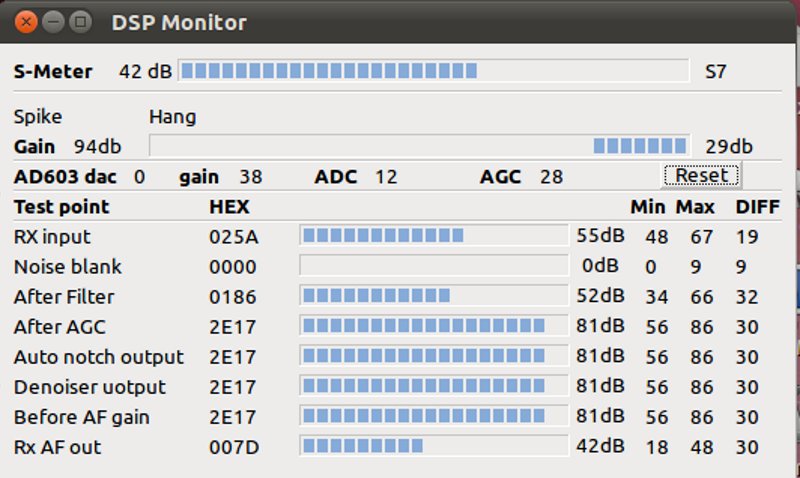
Task: Click the RX input level bar
Action: click(x=434, y=236)
